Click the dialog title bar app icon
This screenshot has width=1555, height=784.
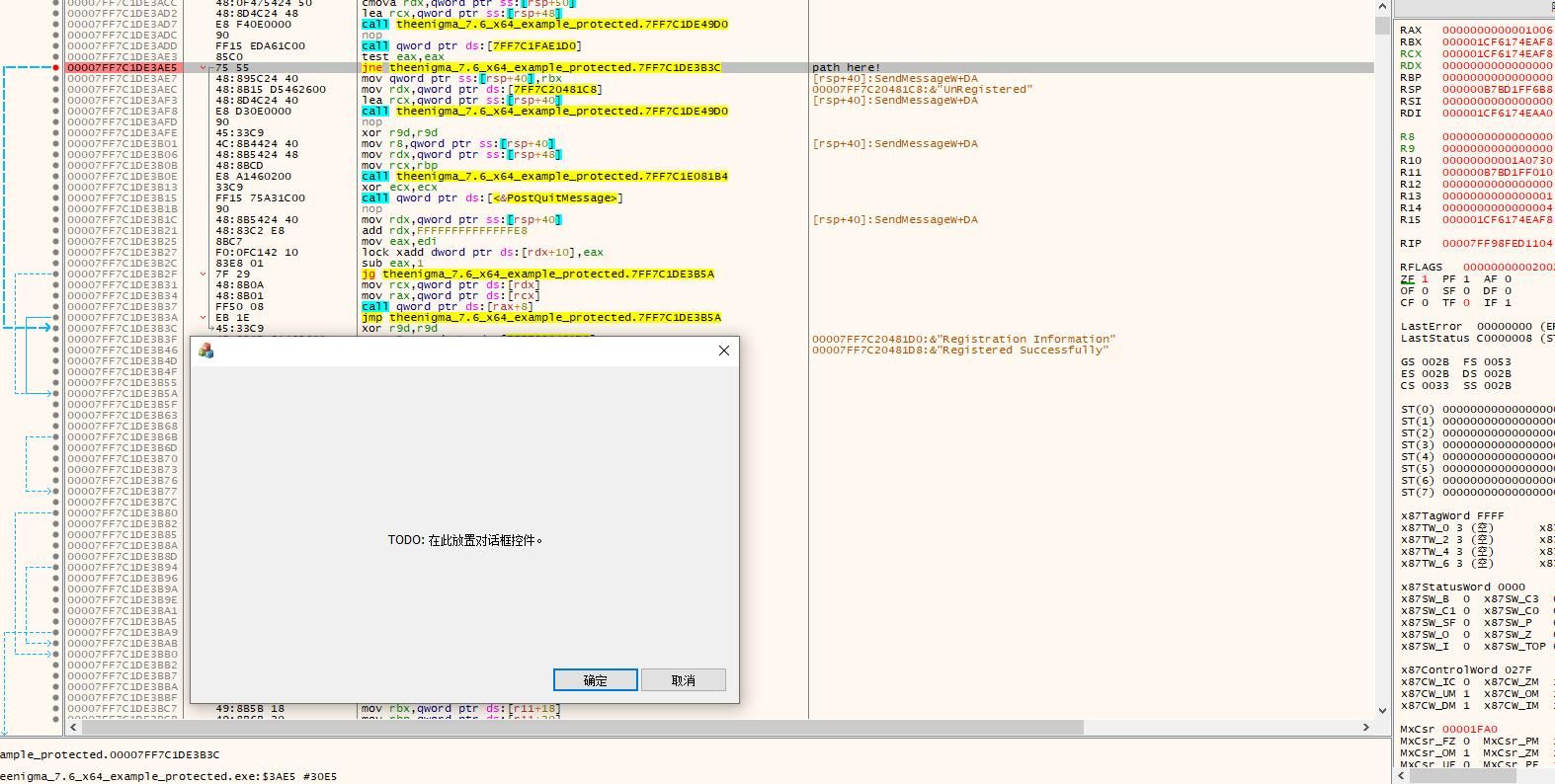point(206,351)
